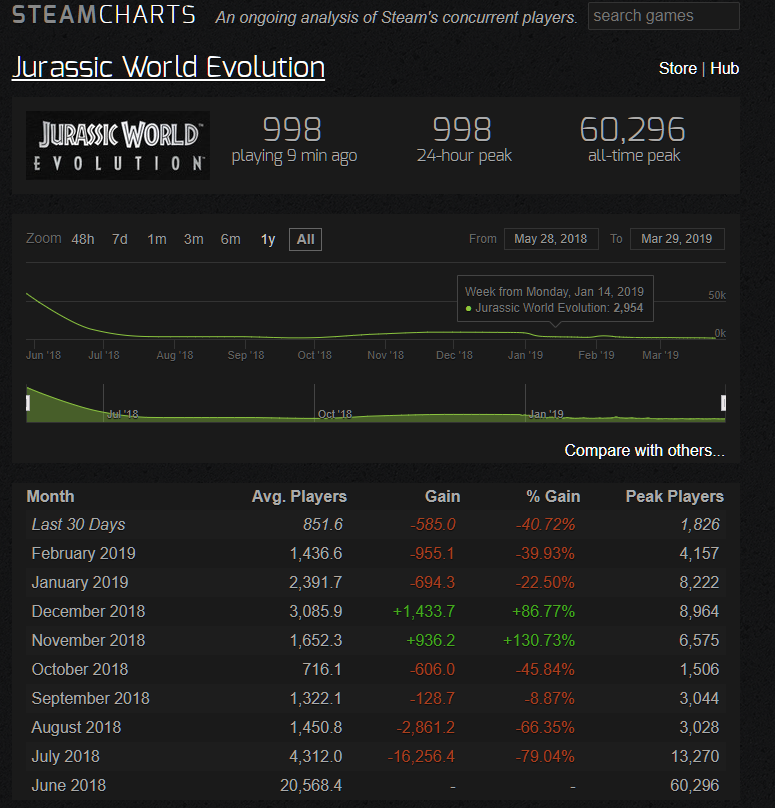Viewport: 775px width, 808px height.
Task: Click the Avg. Players column header
Action: tap(299, 496)
